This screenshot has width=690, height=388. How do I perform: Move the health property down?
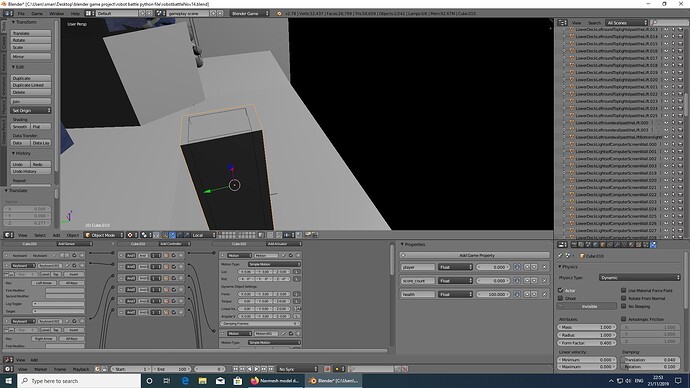click(x=534, y=294)
